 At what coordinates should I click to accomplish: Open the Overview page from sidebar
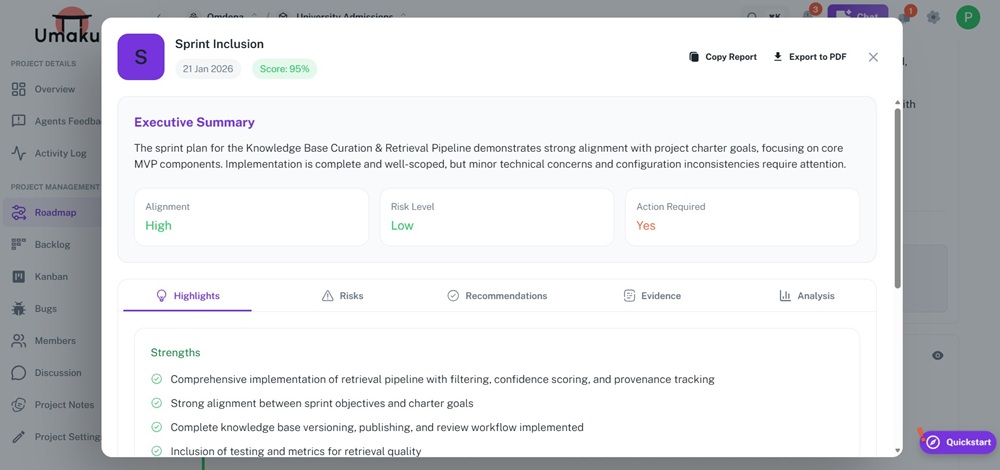tap(52, 89)
